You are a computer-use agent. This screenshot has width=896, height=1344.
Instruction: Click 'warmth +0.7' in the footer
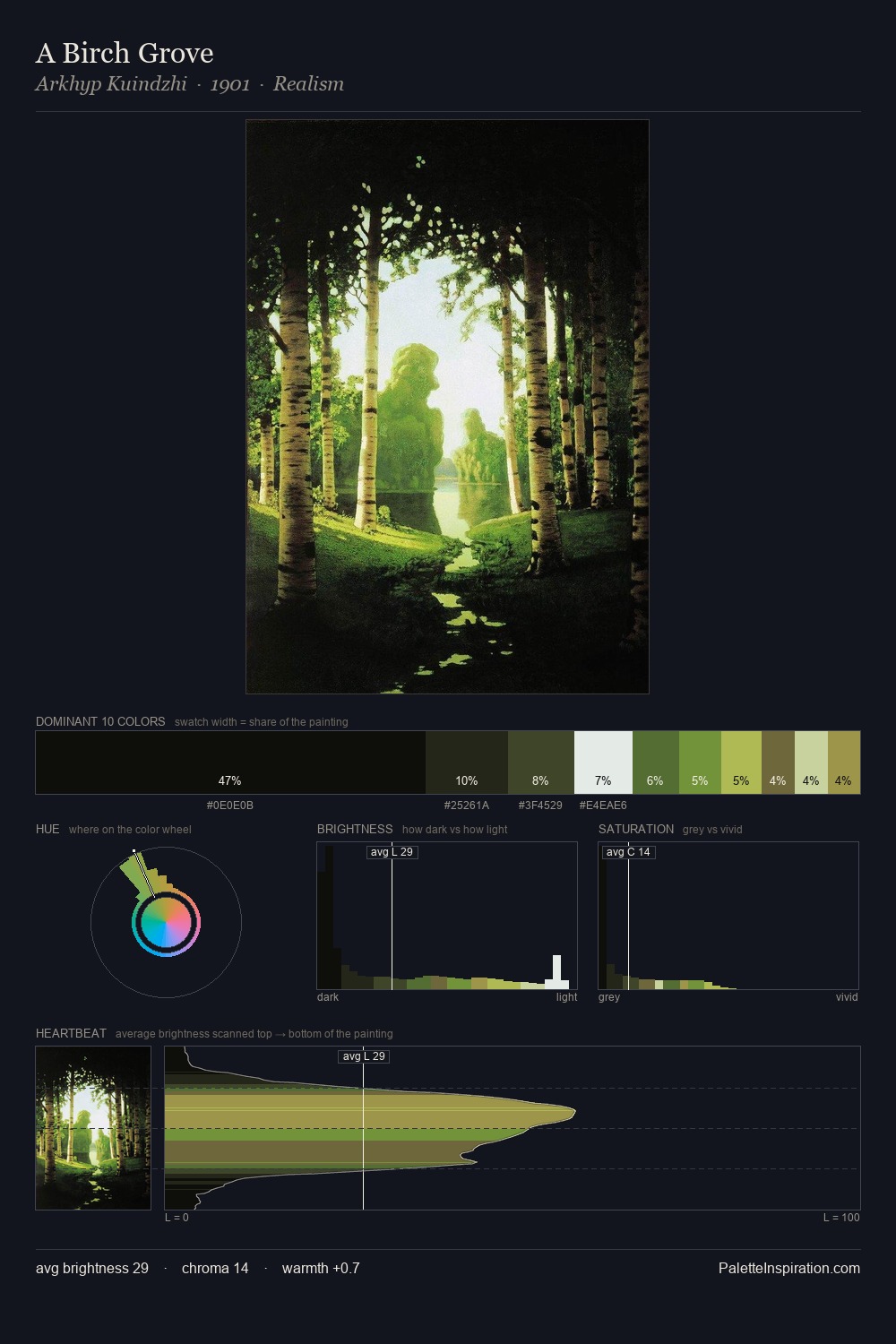click(321, 1268)
